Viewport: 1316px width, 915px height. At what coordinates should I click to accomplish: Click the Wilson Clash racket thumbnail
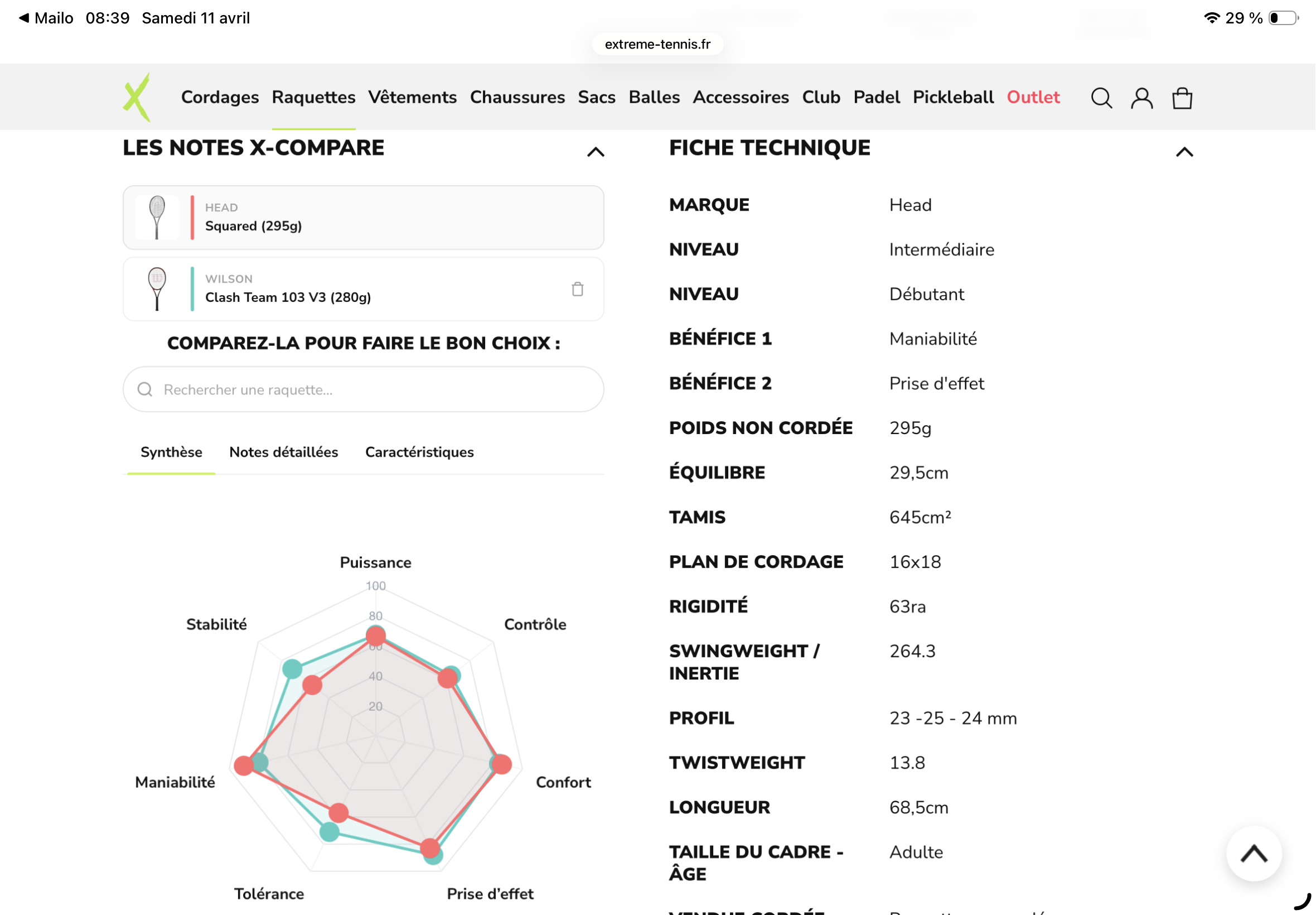tap(157, 289)
